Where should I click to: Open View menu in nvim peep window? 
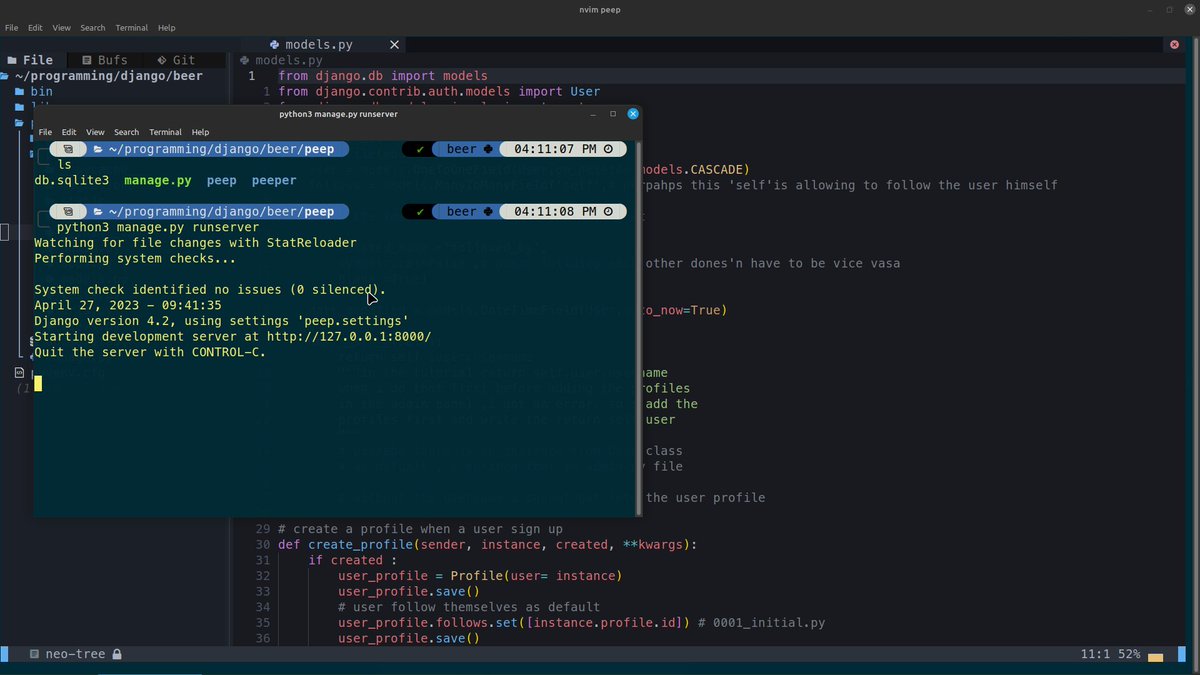coord(62,28)
